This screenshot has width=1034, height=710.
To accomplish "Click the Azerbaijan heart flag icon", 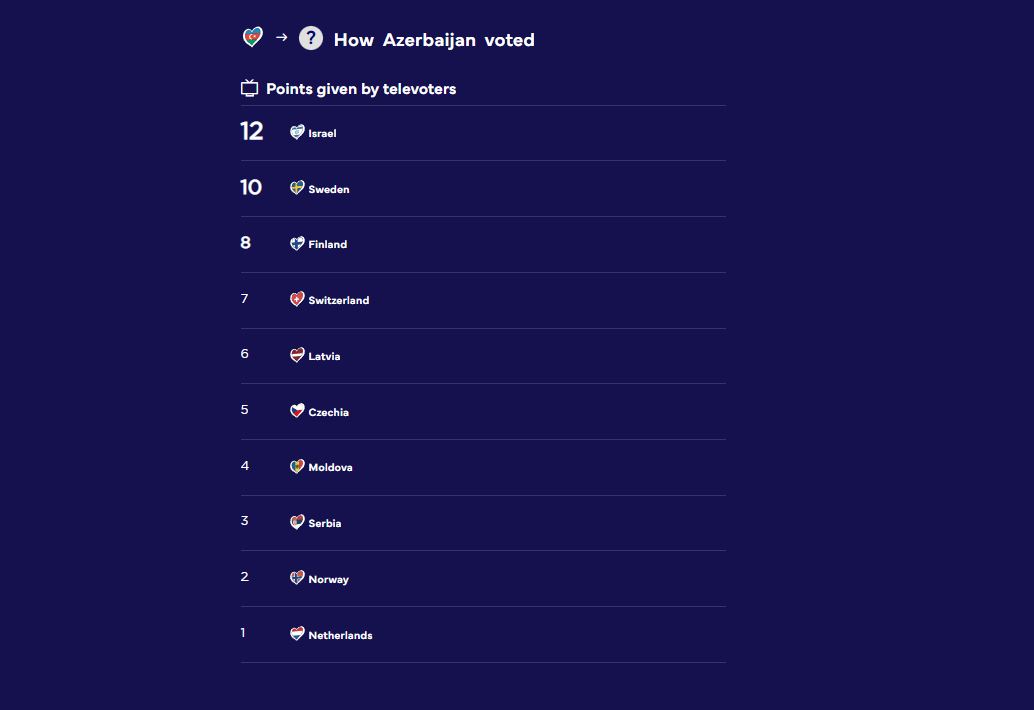I will (x=253, y=38).
